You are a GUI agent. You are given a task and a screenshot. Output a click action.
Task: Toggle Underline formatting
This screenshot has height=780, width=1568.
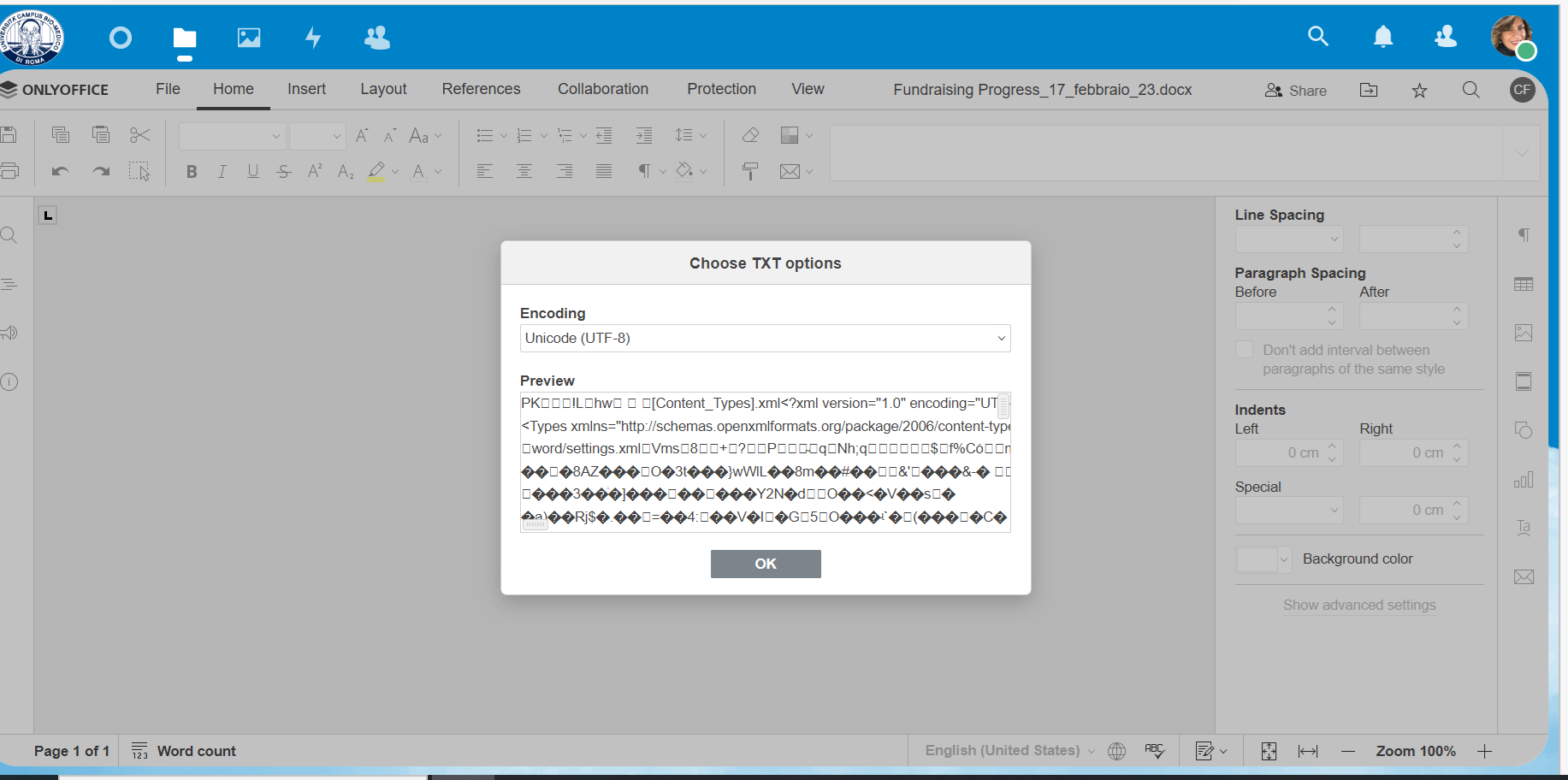click(x=253, y=172)
